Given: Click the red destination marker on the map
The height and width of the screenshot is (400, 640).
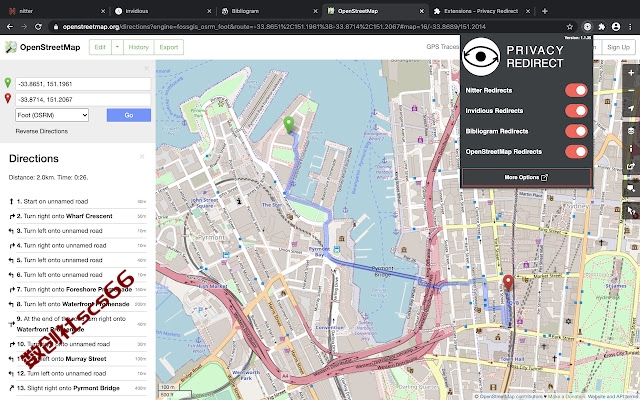Looking at the screenshot, I should (x=508, y=283).
